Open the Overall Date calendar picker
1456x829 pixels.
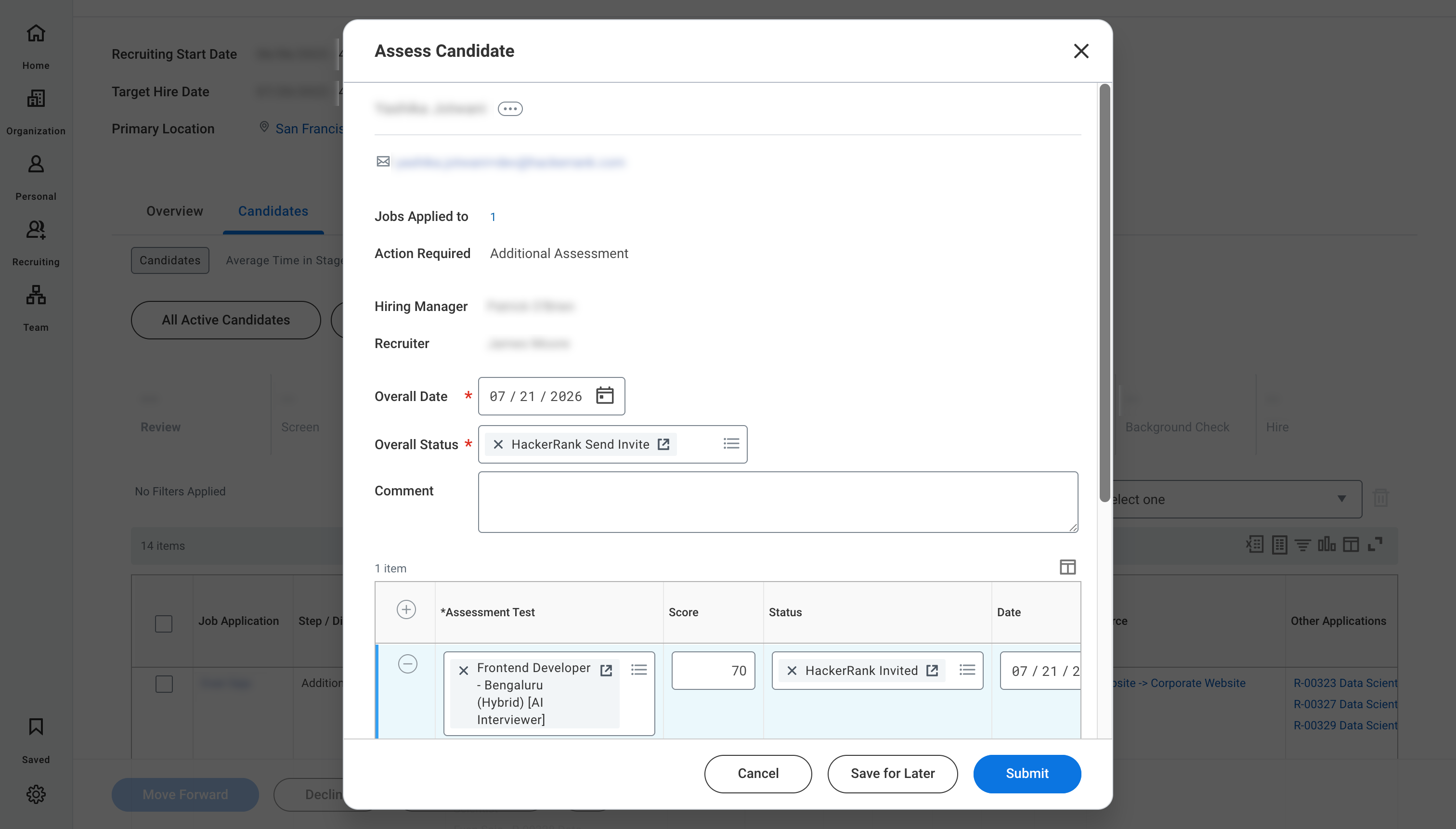point(604,396)
